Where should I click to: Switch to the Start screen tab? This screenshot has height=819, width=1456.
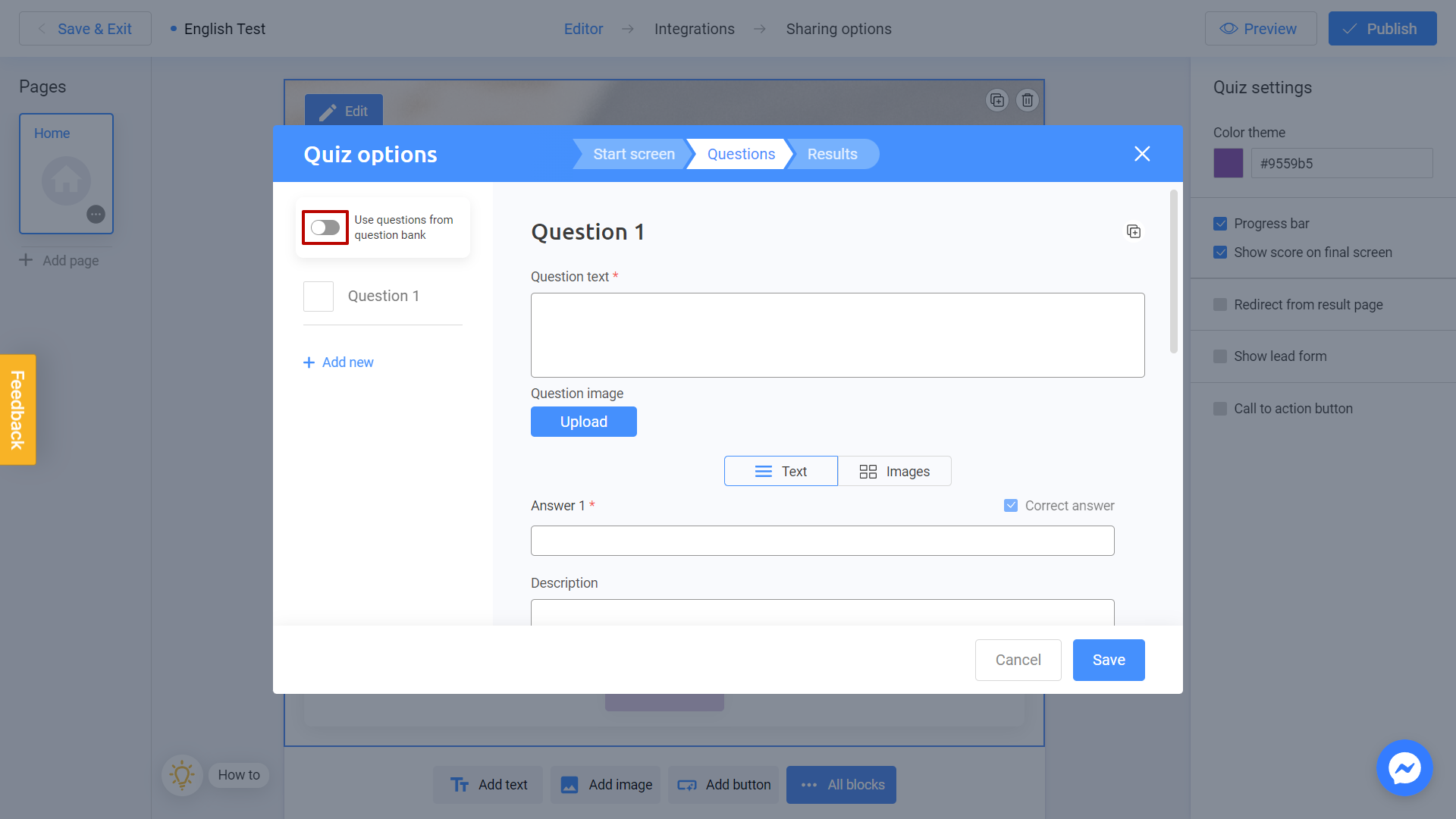click(x=634, y=154)
